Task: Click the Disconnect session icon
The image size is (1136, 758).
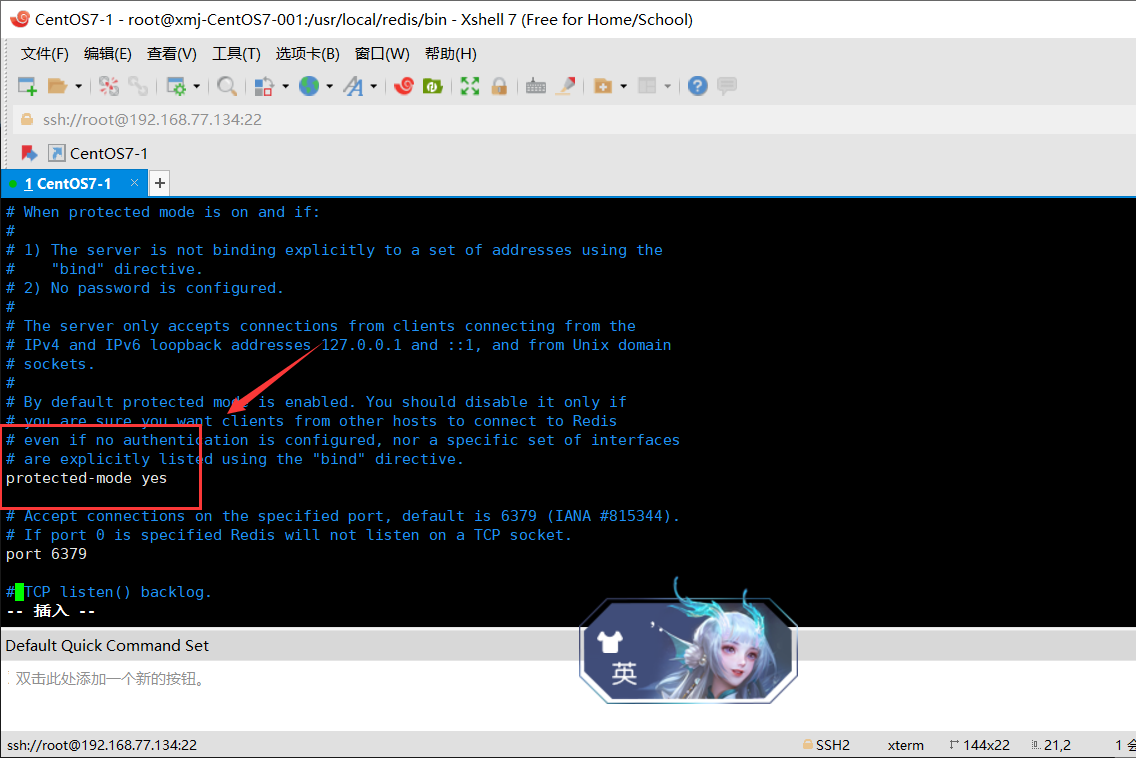Action: click(x=109, y=86)
